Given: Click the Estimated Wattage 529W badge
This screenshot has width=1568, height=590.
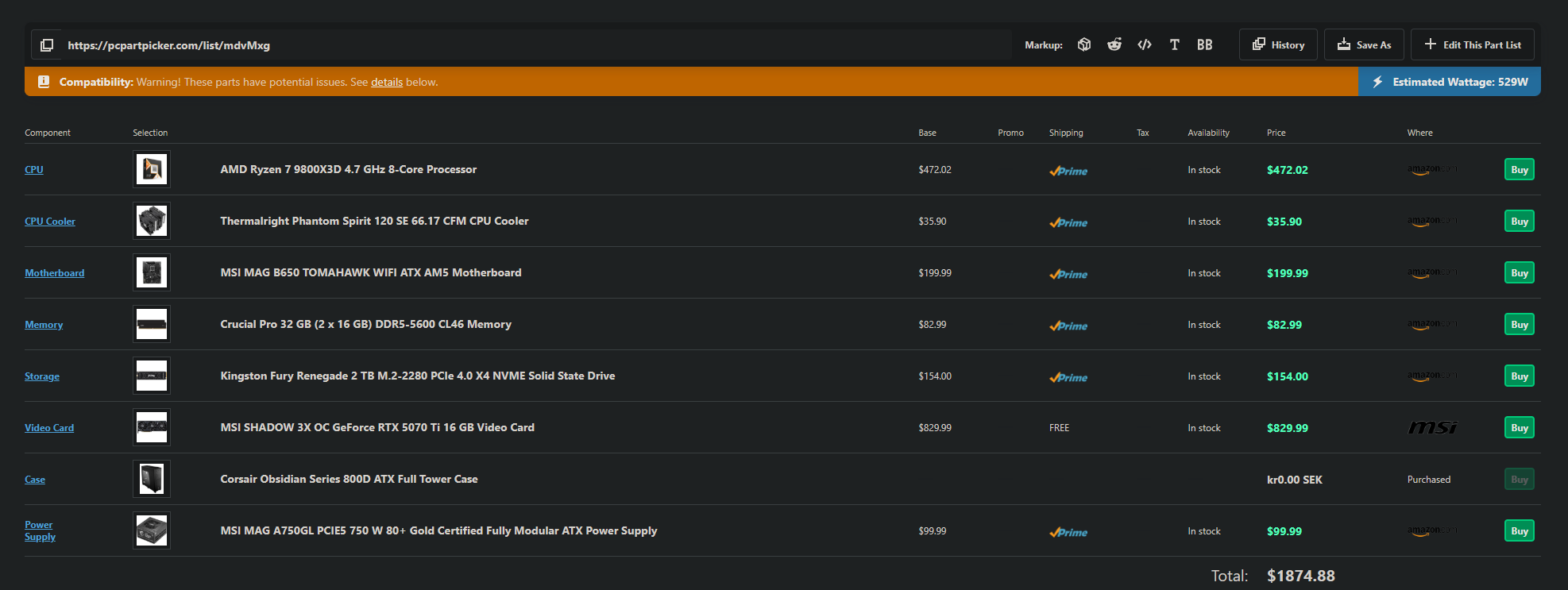Looking at the screenshot, I should tap(1450, 82).
